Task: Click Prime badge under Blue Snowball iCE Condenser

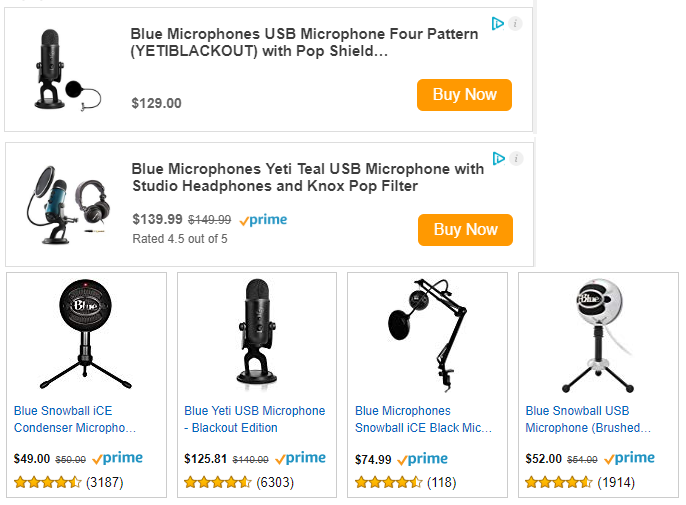Action: (117, 459)
